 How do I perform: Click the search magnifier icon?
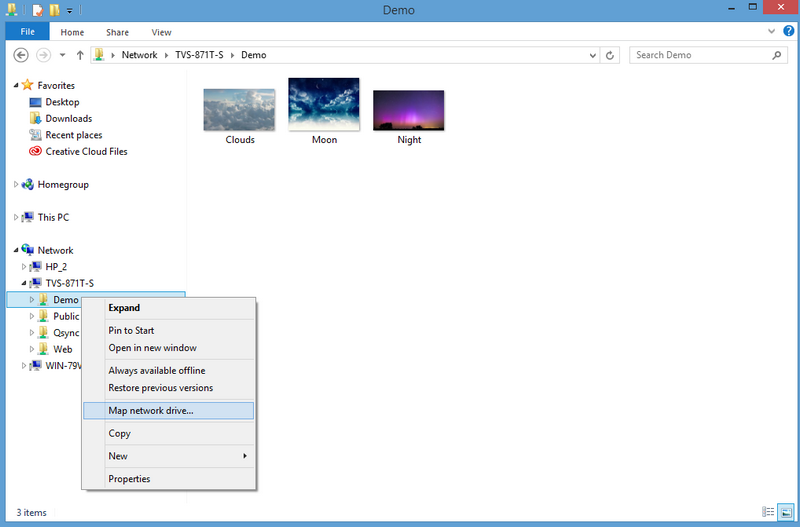click(x=777, y=55)
